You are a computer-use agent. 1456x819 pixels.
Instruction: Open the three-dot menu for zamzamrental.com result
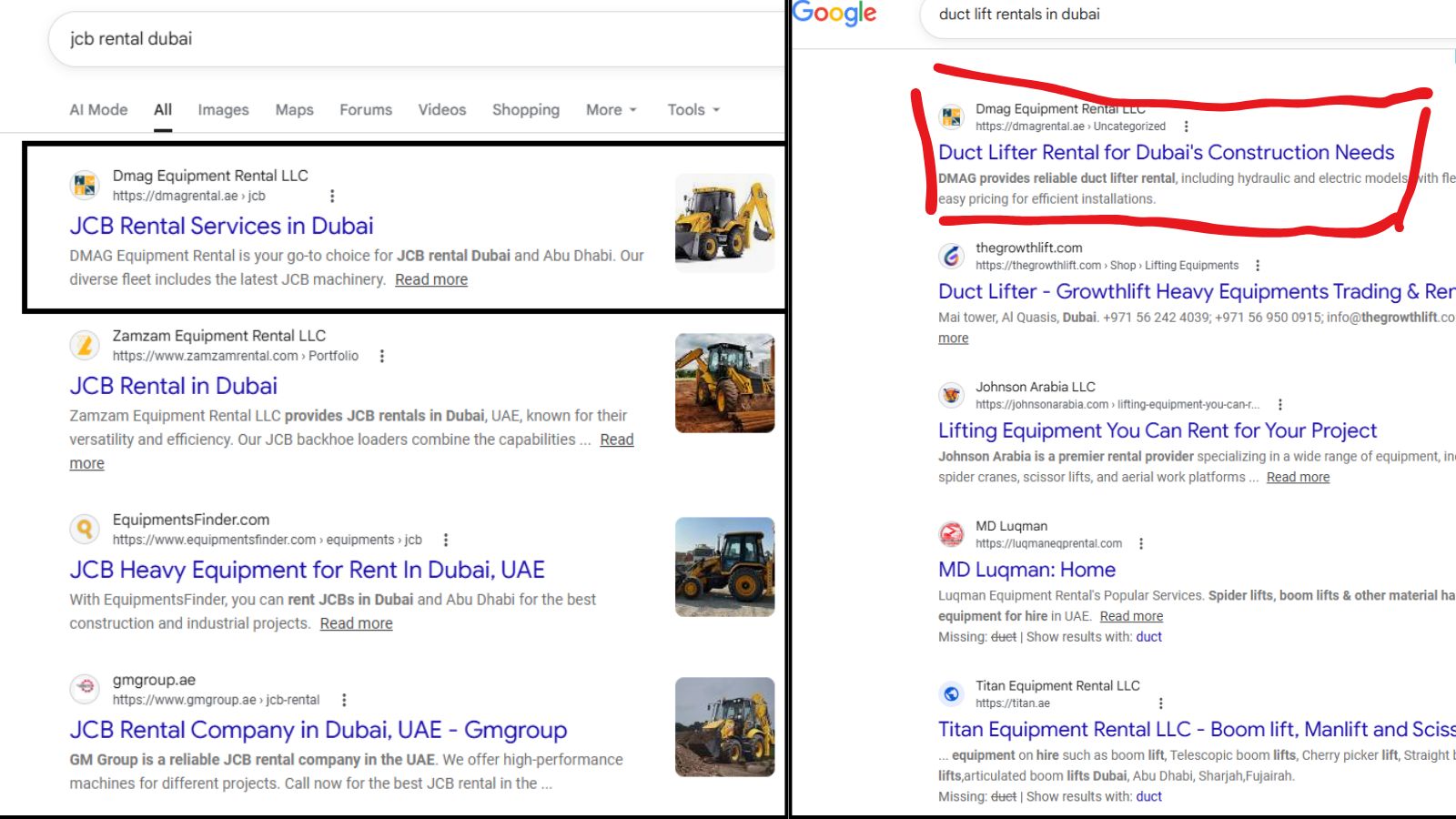(382, 356)
